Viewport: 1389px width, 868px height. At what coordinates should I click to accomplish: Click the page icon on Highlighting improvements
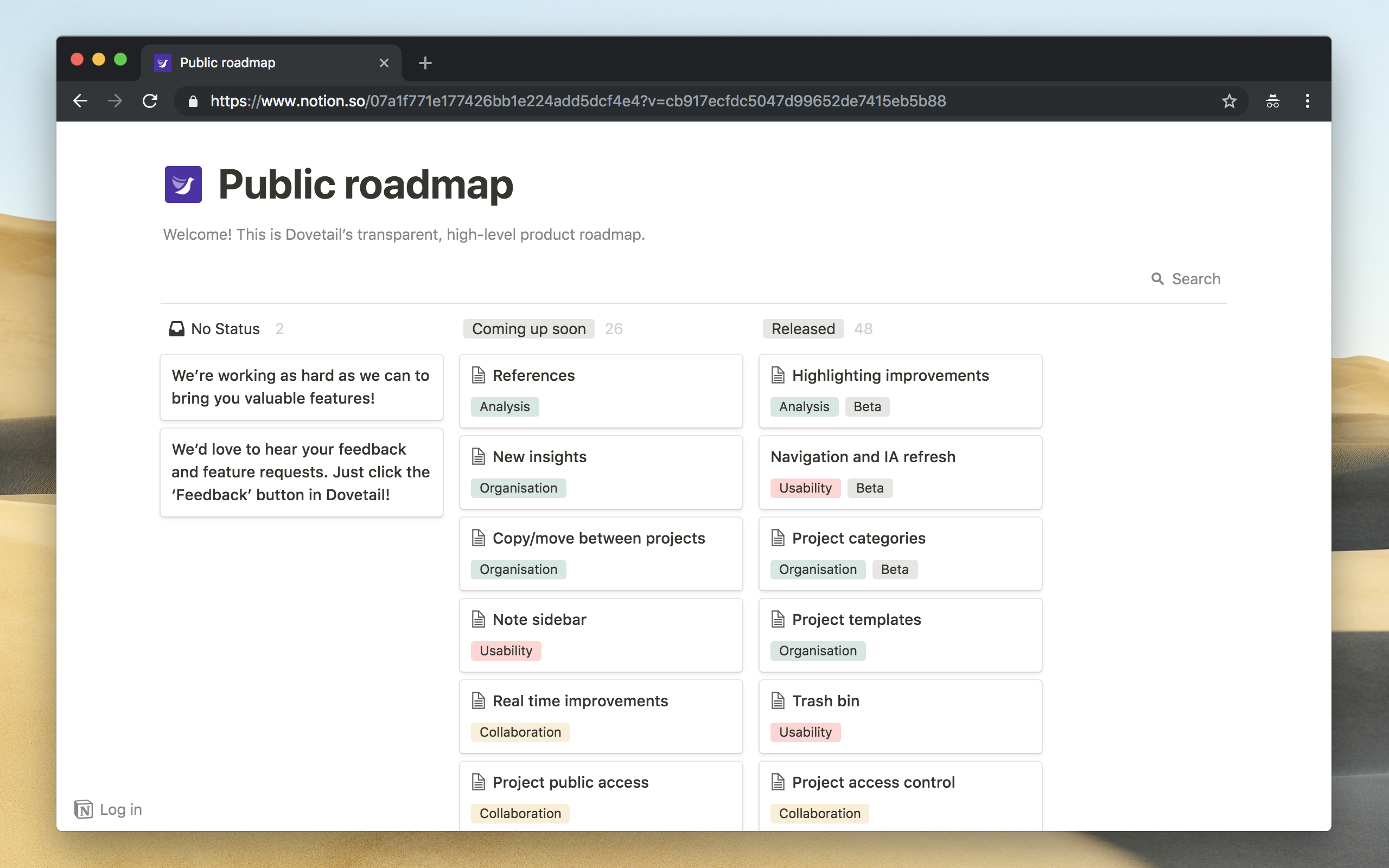click(x=778, y=374)
